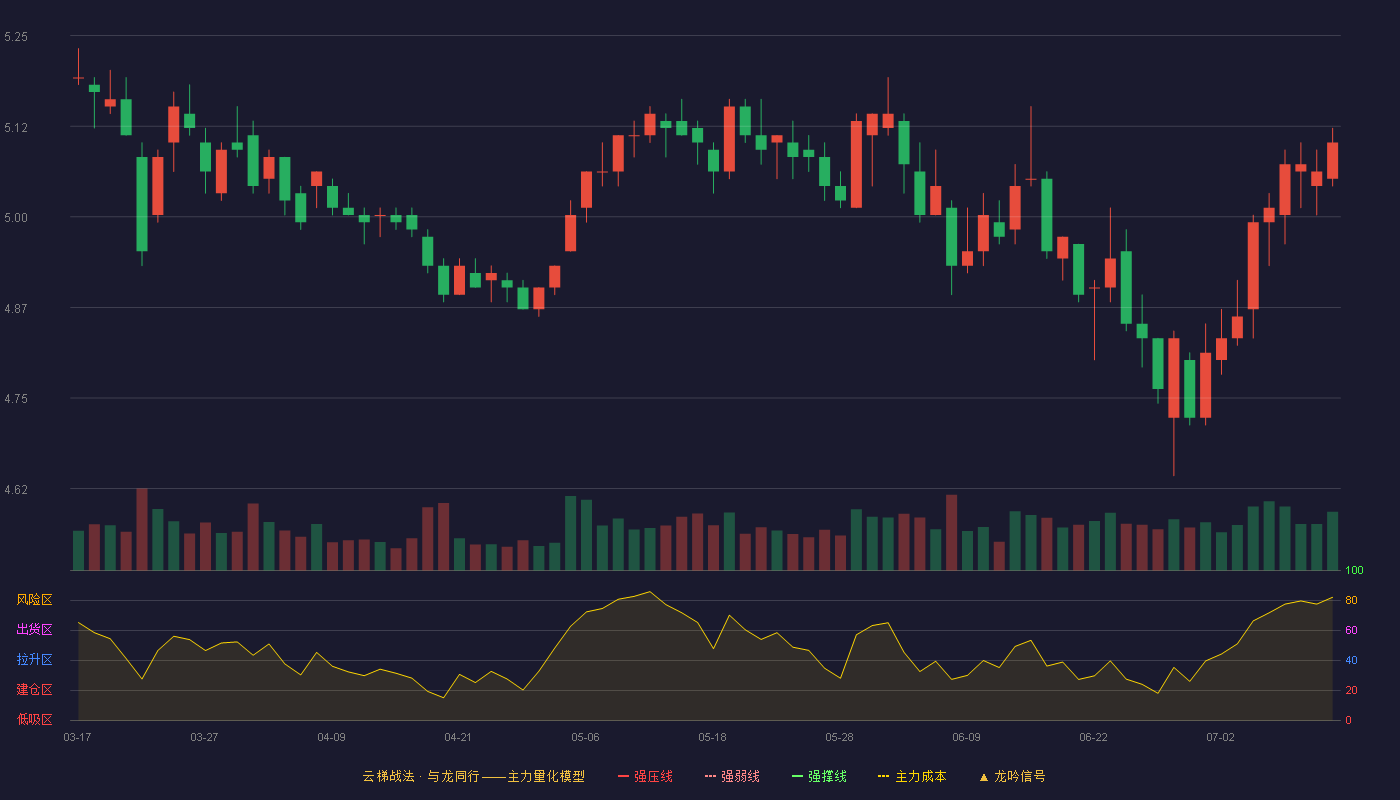Click the red line icon beside 强压线
1400x800 pixels.
623,776
